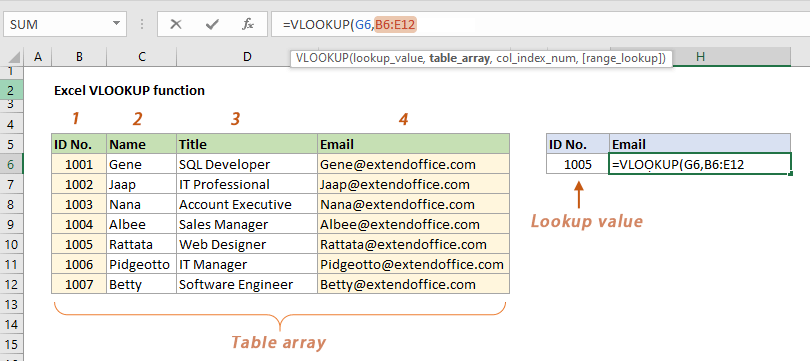The image size is (810, 361).
Task: Select cell 'IT Professional'
Action: click(x=247, y=184)
